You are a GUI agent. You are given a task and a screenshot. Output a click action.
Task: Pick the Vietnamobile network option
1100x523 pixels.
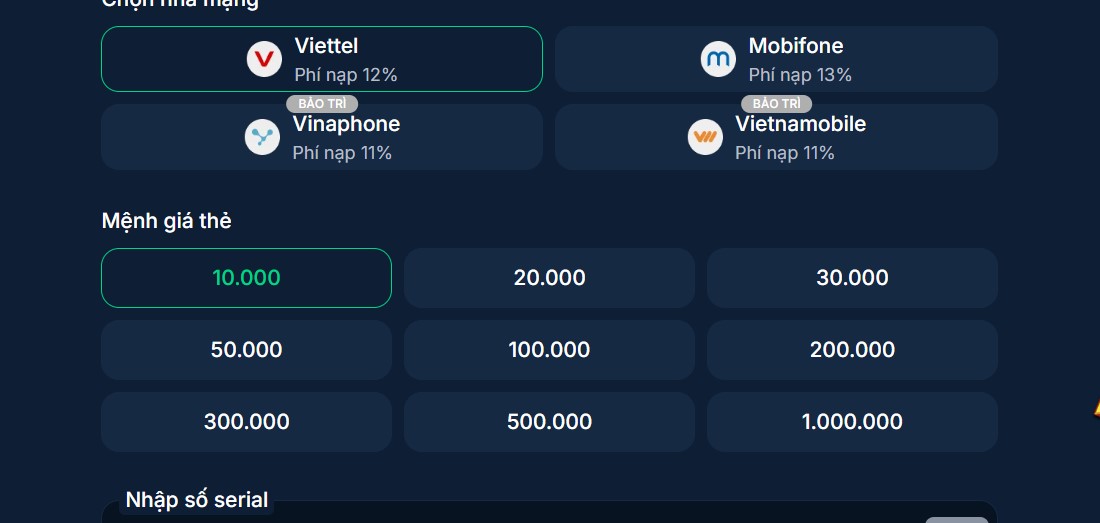pyautogui.click(x=776, y=139)
